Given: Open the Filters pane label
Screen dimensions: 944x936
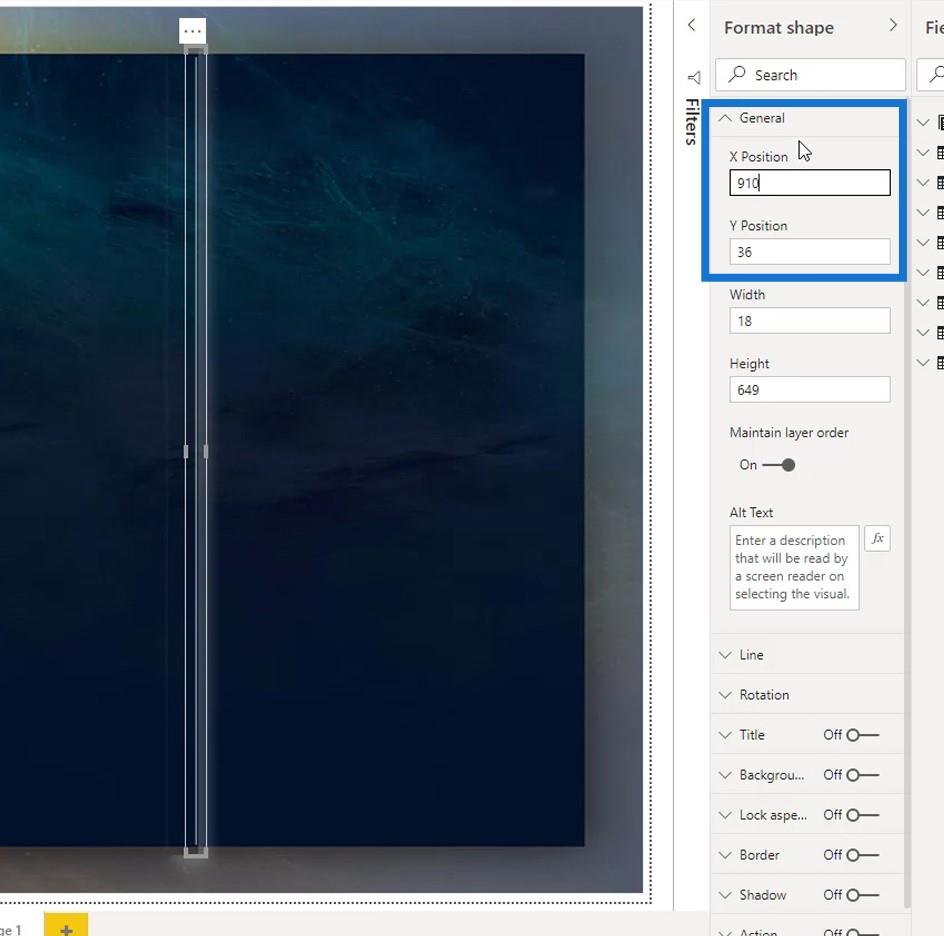Looking at the screenshot, I should [x=692, y=122].
